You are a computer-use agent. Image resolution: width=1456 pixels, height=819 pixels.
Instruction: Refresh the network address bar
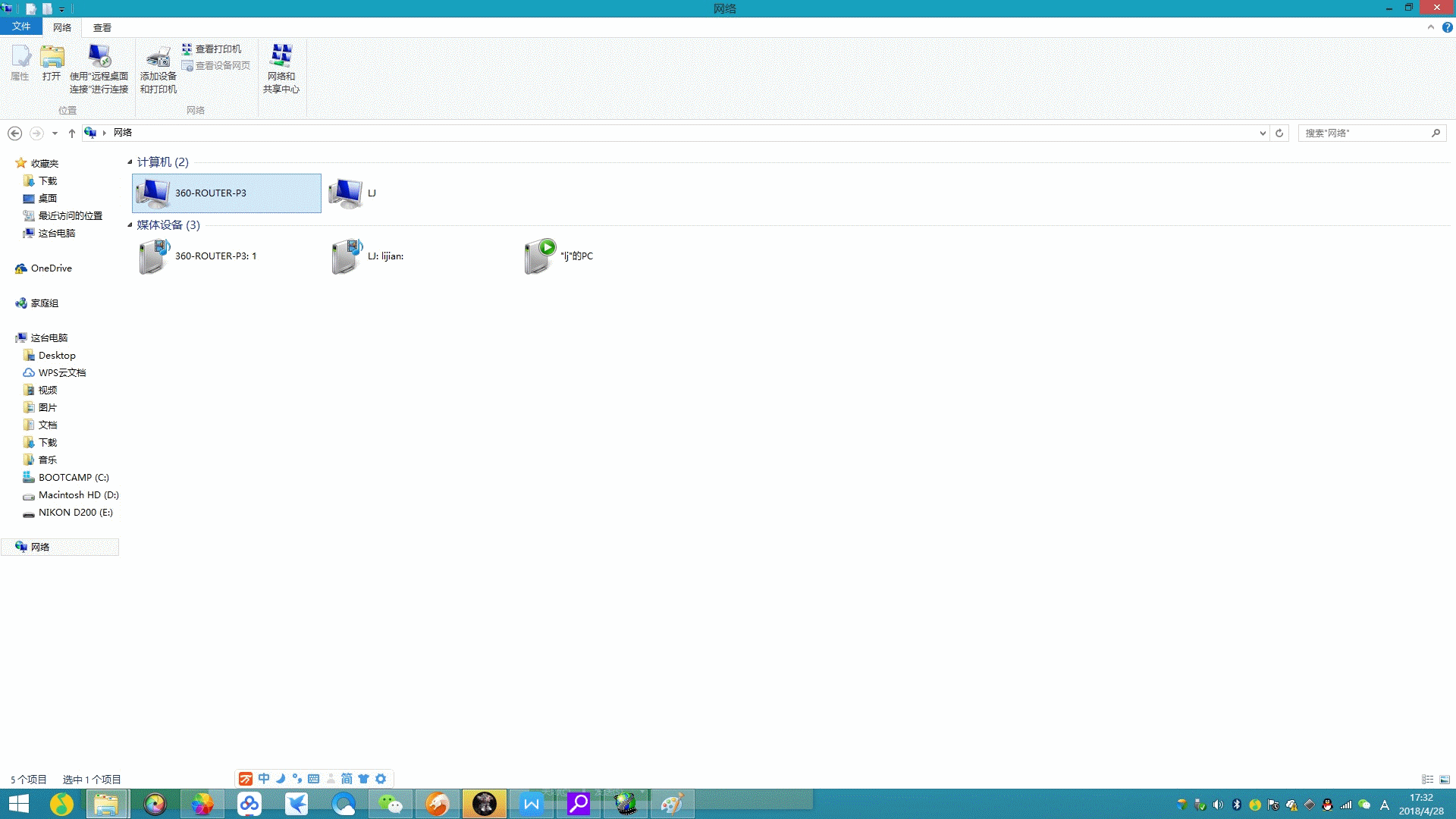coord(1279,133)
